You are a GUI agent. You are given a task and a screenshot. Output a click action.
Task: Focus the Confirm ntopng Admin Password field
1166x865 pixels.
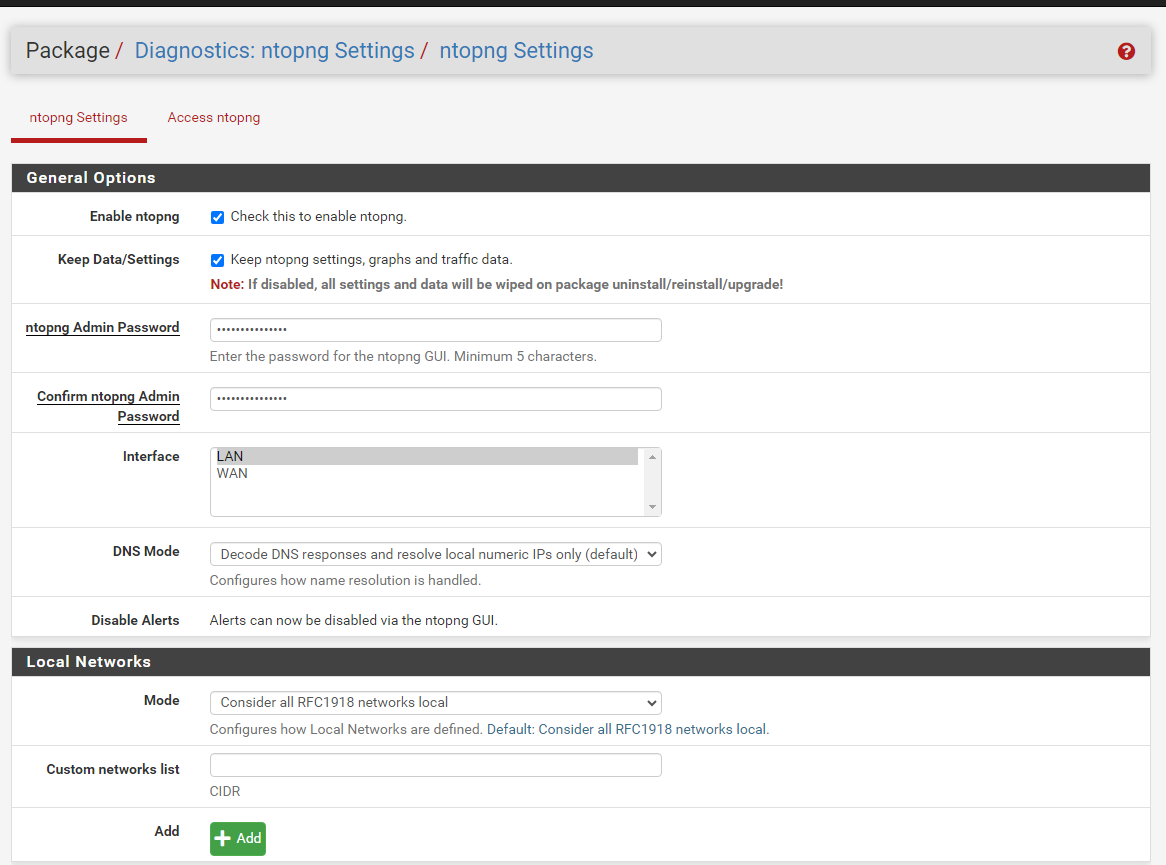click(x=435, y=399)
